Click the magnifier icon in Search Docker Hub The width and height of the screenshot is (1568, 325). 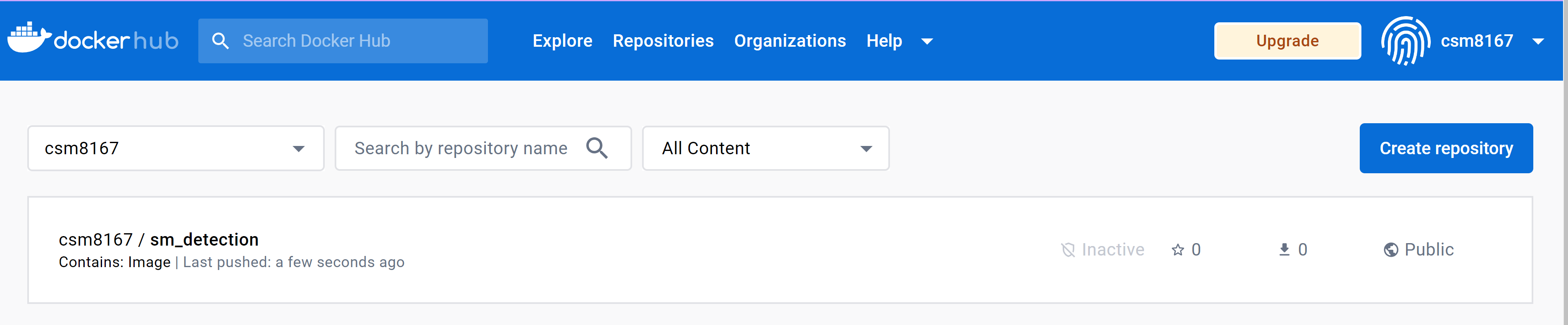pyautogui.click(x=220, y=41)
